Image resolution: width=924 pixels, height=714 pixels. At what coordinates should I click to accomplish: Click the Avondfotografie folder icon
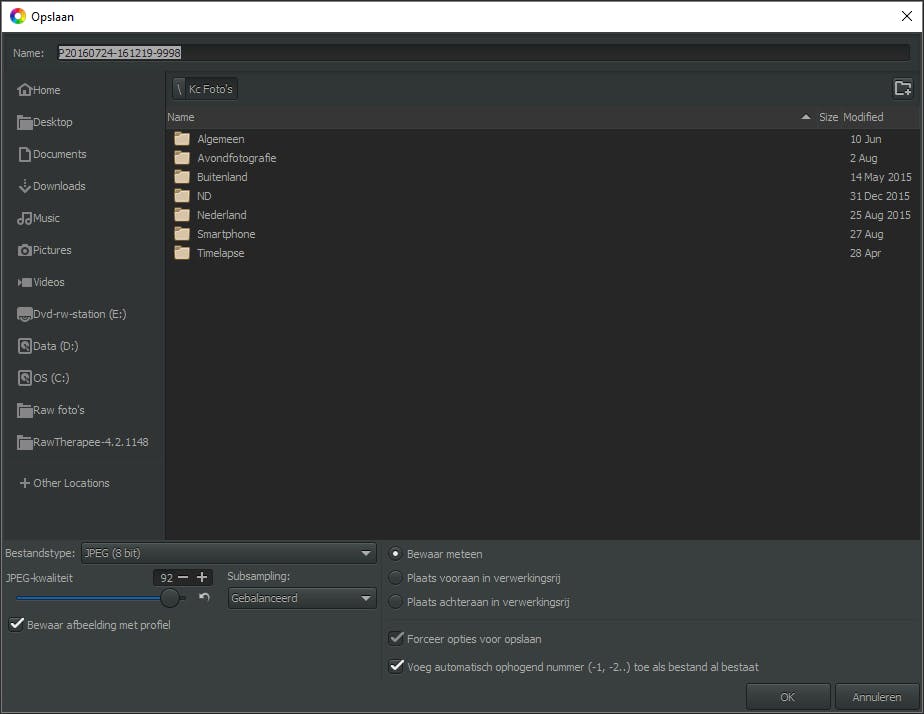[x=182, y=158]
